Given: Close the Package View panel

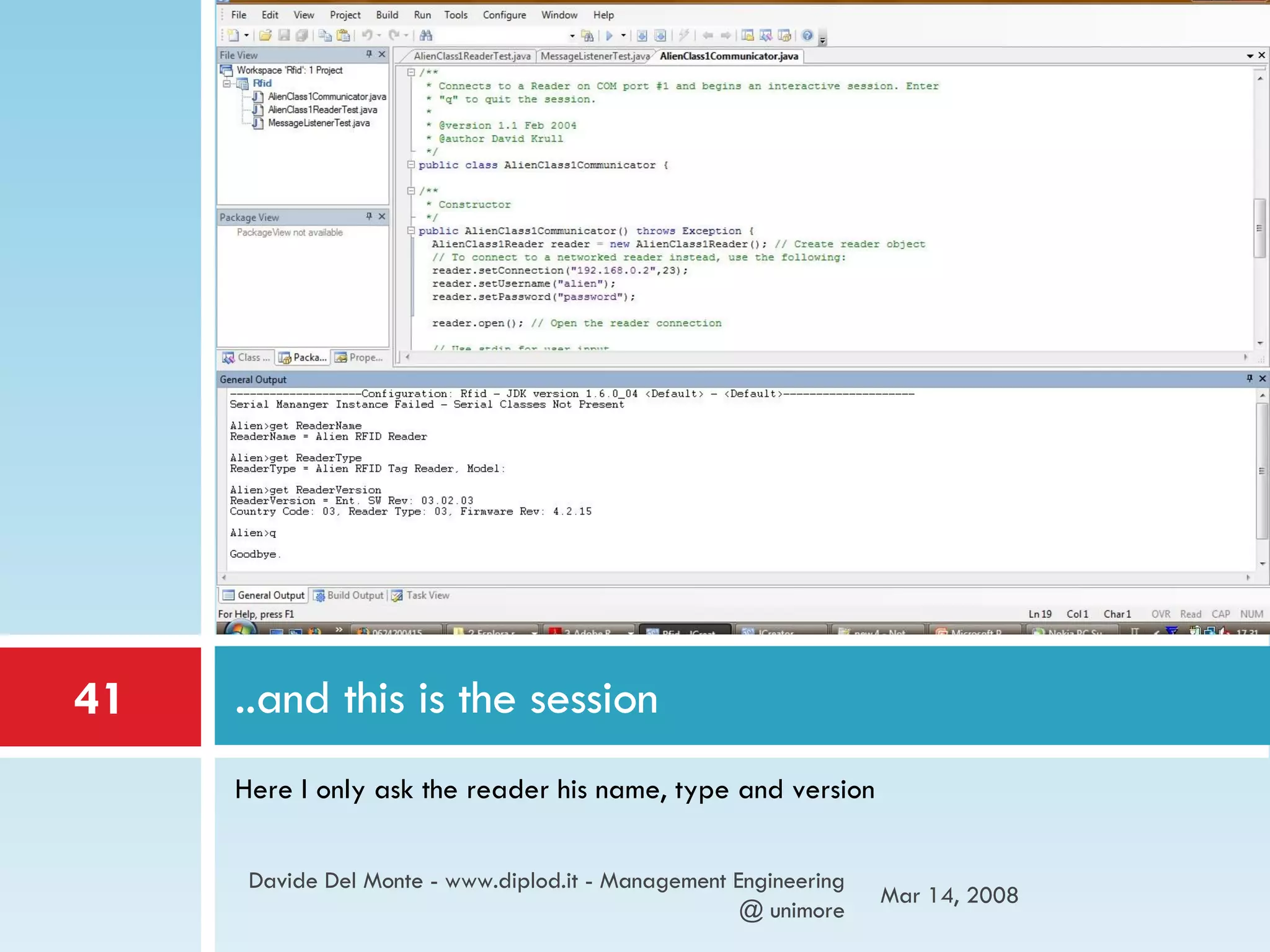Looking at the screenshot, I should pyautogui.click(x=382, y=216).
